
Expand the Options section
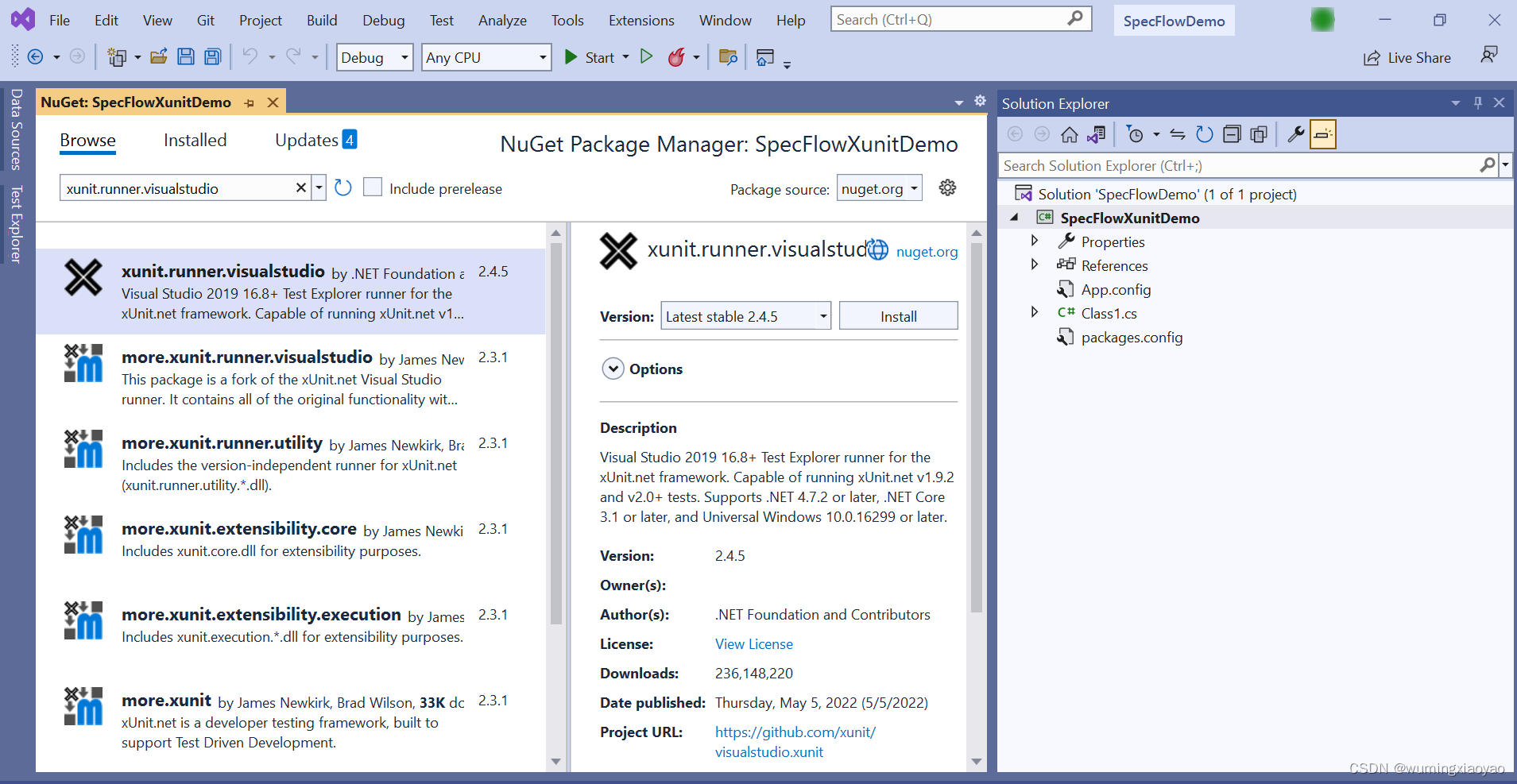[x=613, y=369]
